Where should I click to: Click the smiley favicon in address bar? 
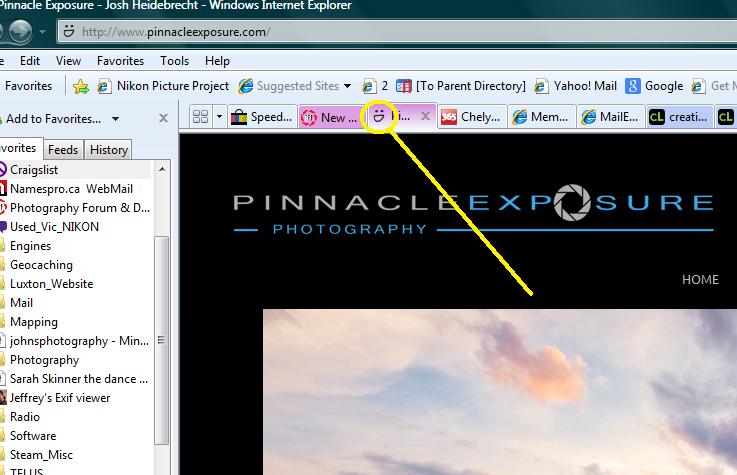(69, 31)
